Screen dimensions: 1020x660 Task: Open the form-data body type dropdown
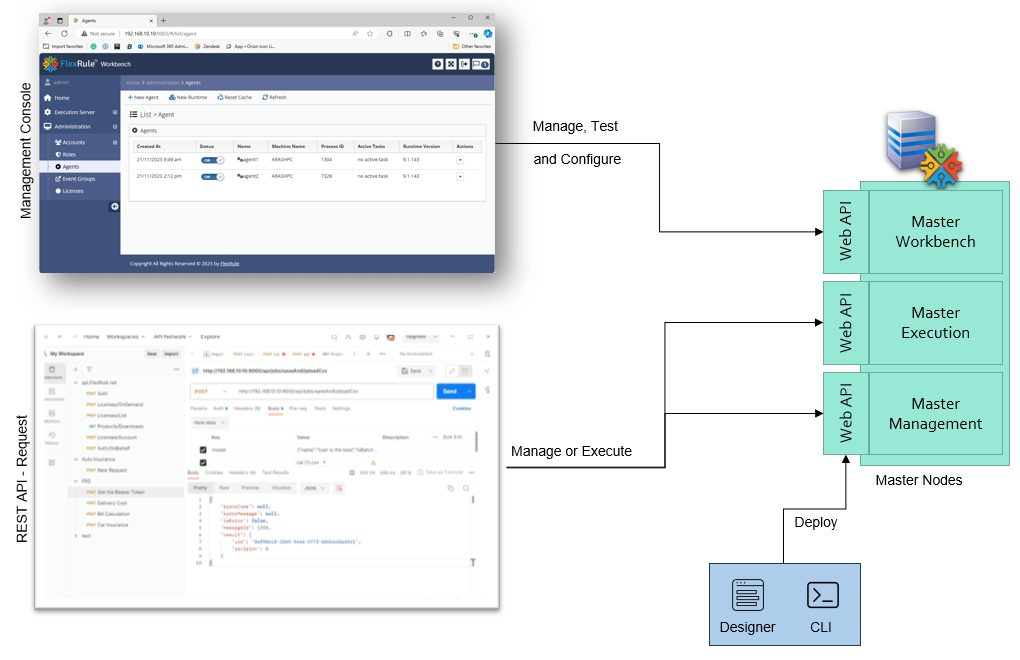tap(209, 423)
